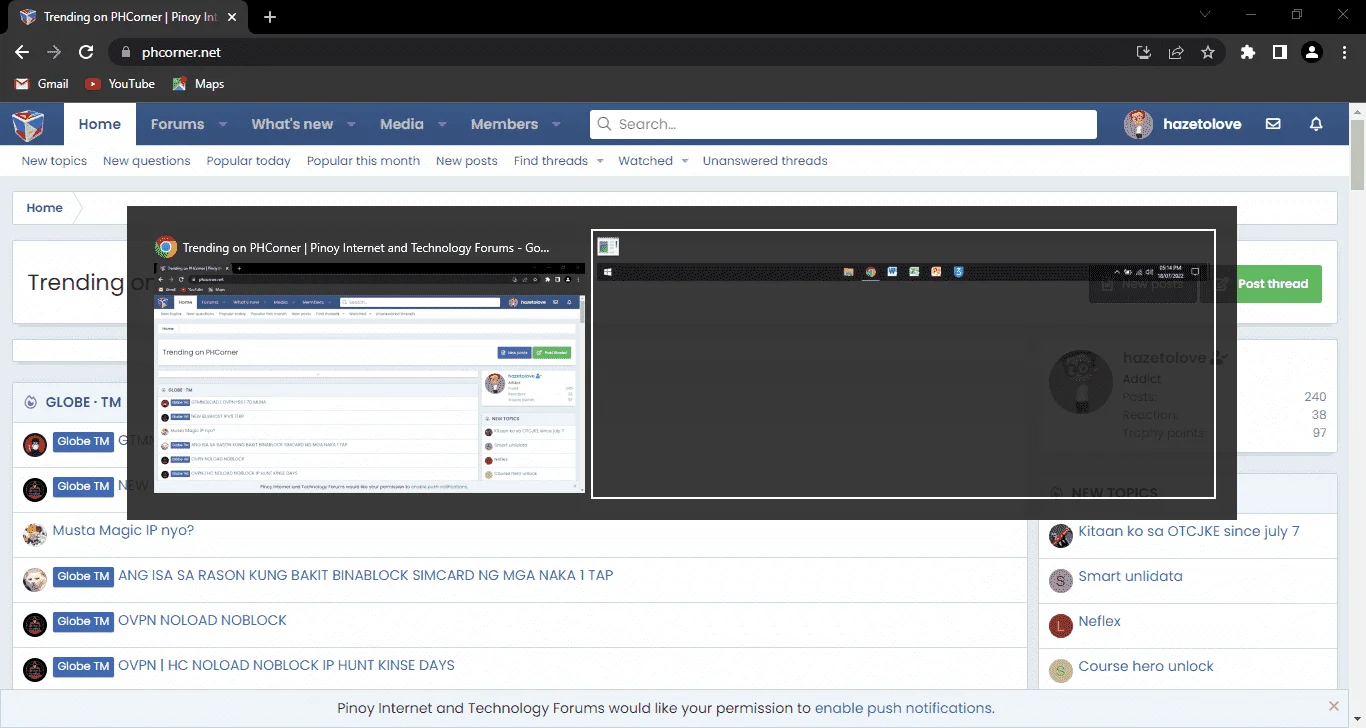1366x728 pixels.
Task: Click the avatar beside Musta Magic IP nyo?
Action: coord(35,534)
